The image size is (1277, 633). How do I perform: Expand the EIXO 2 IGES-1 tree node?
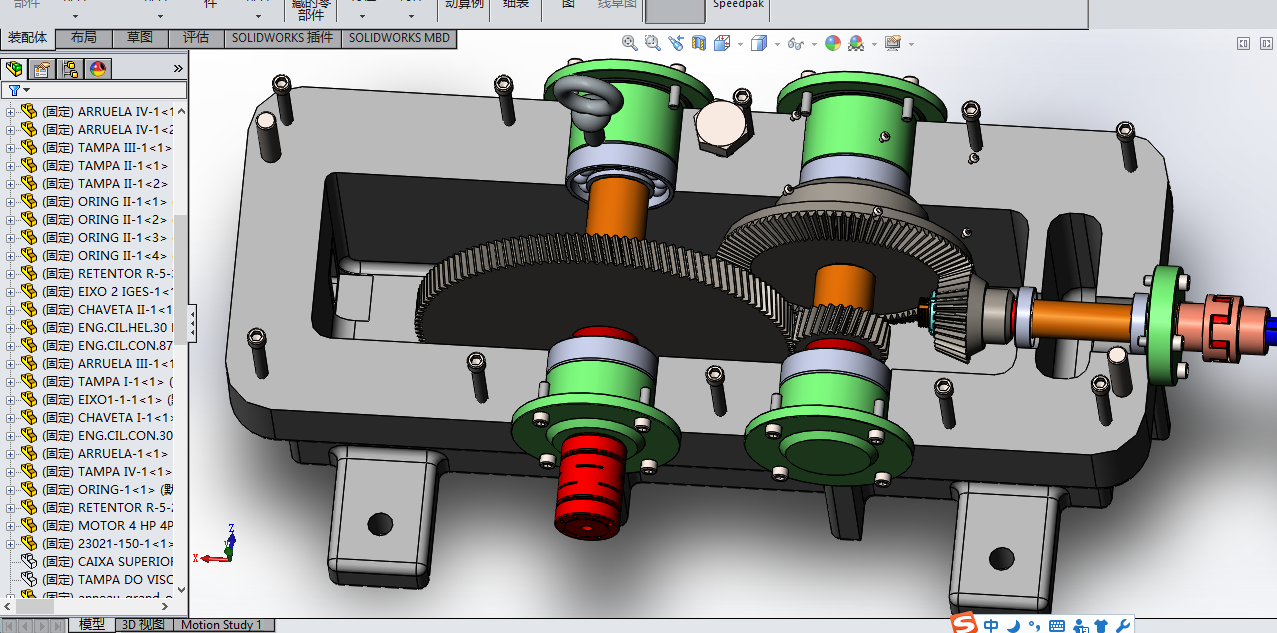click(x=10, y=292)
